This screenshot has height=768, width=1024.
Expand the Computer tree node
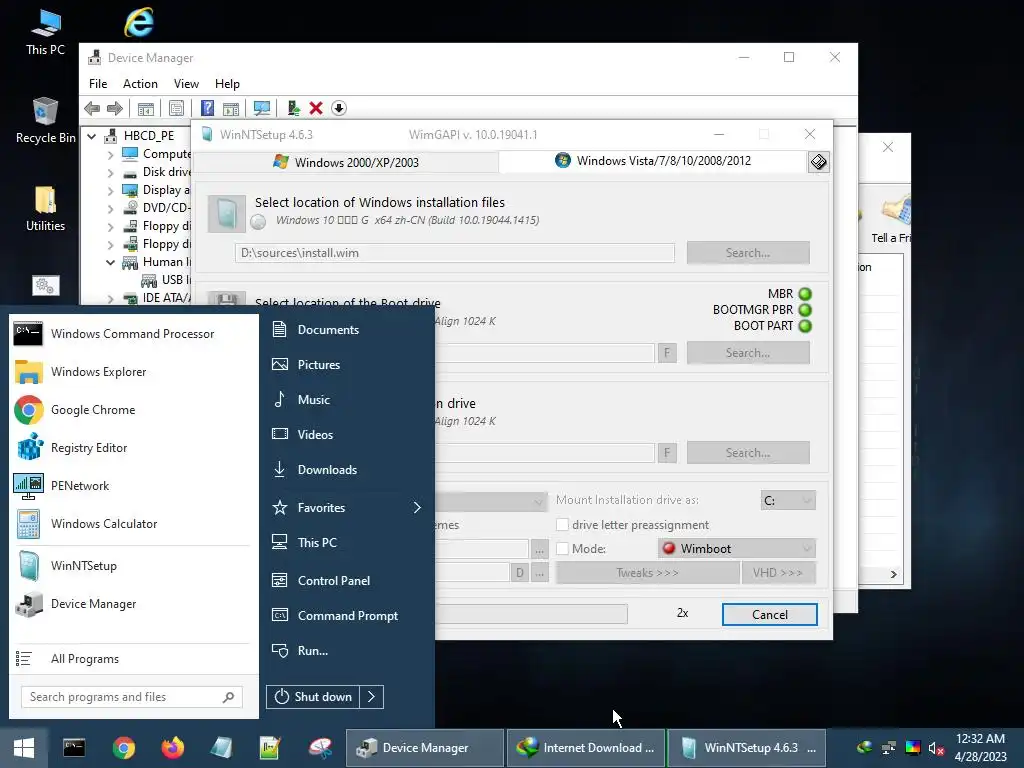click(110, 155)
